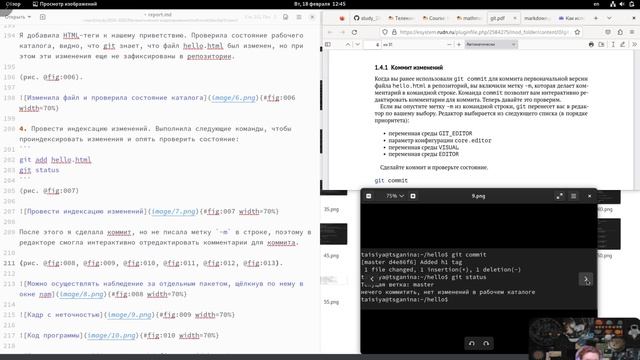This screenshot has height=360, width=640.
Task: Select PDF draw annotation tool
Action: pyautogui.click(x=623, y=44)
